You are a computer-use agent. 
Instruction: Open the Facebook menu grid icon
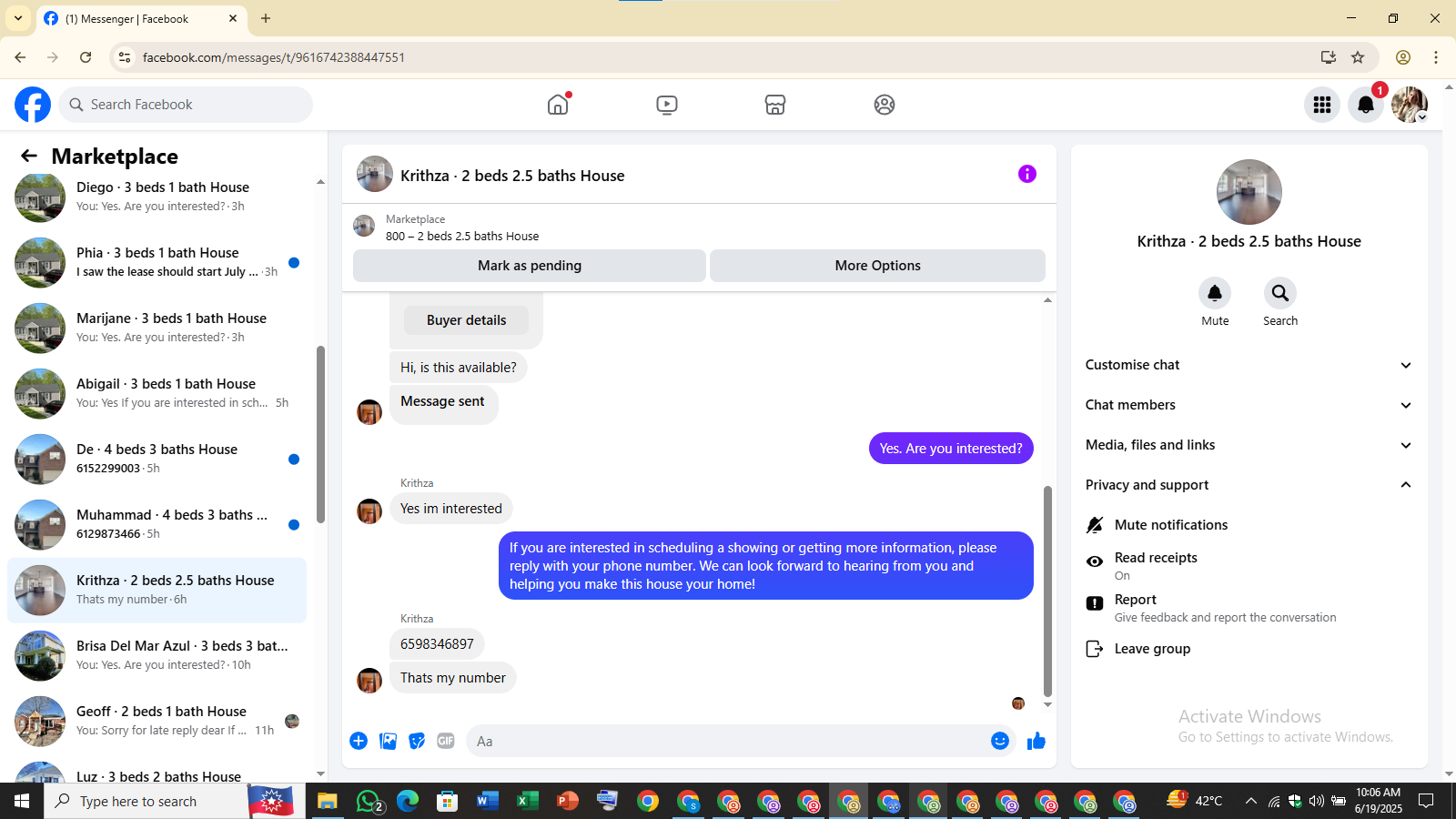(x=1322, y=105)
